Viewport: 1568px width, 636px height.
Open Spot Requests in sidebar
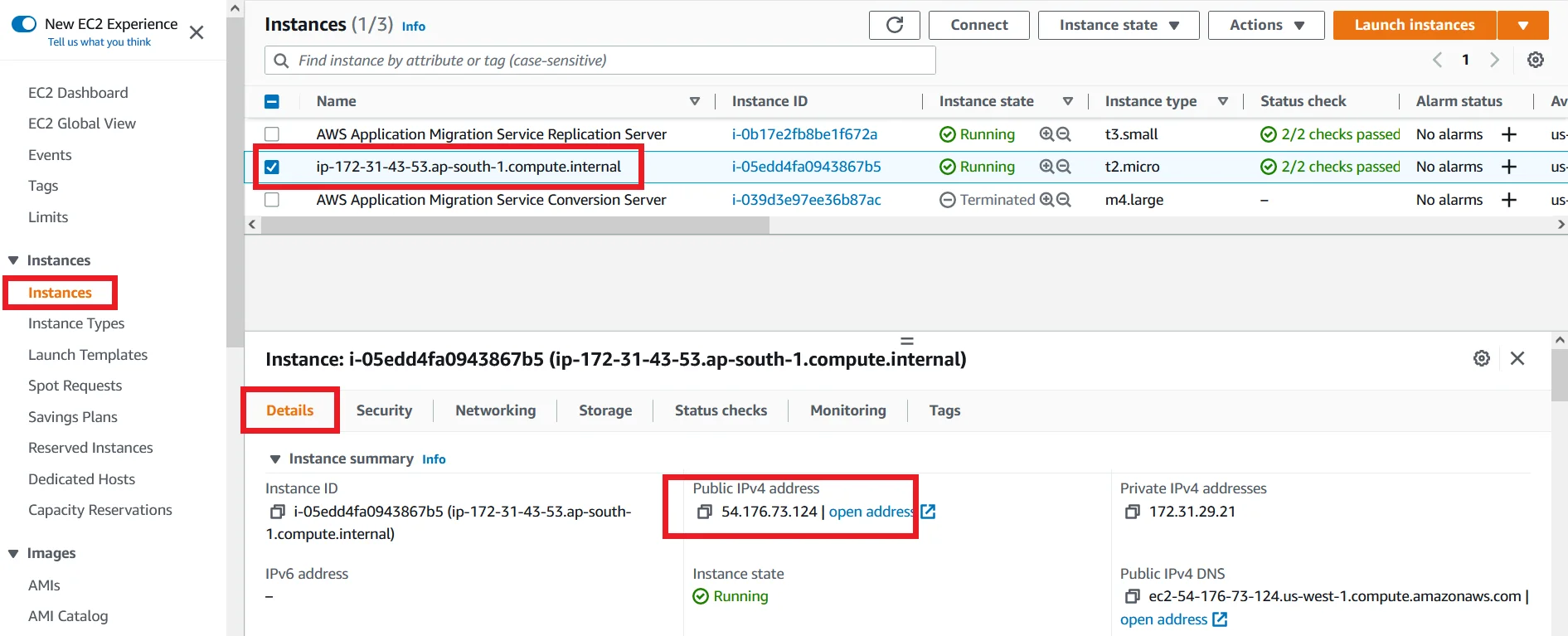click(x=75, y=386)
